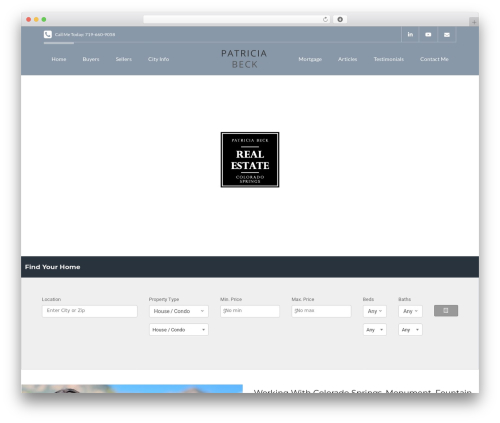Open the lower Baths Any dropdown
Image resolution: width=500 pixels, height=423 pixels.
[410, 330]
